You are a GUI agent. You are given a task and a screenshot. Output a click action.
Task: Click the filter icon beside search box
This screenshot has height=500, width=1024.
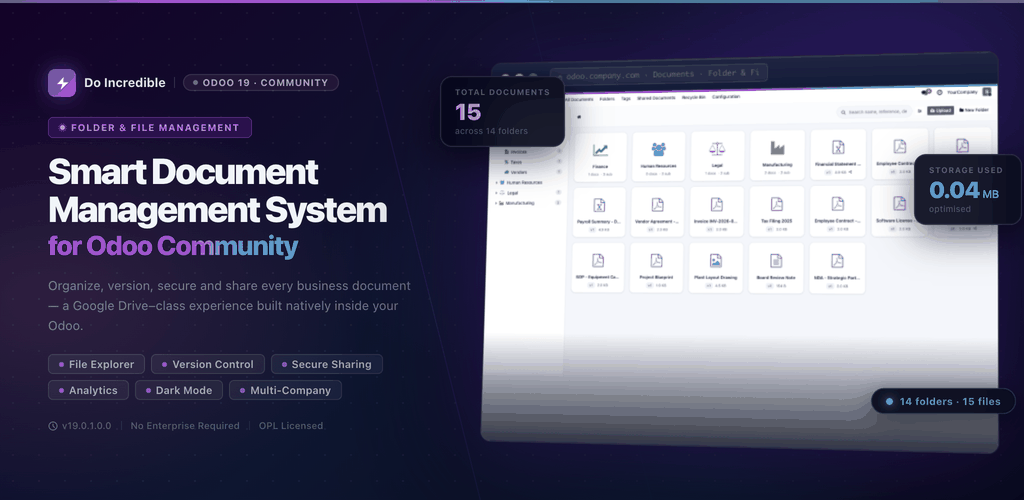(x=920, y=112)
